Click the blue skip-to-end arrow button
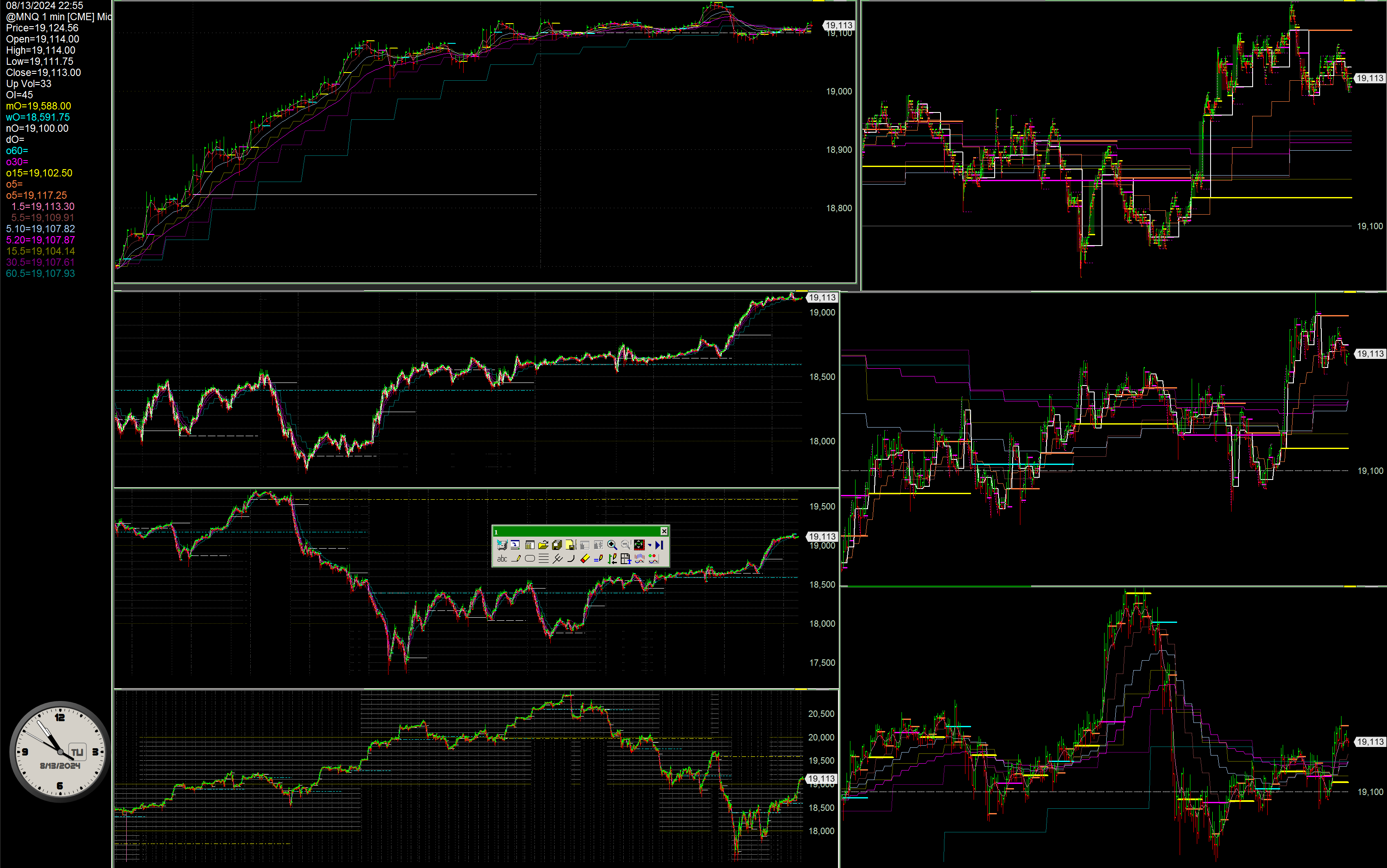1387x868 pixels. pyautogui.click(x=659, y=545)
